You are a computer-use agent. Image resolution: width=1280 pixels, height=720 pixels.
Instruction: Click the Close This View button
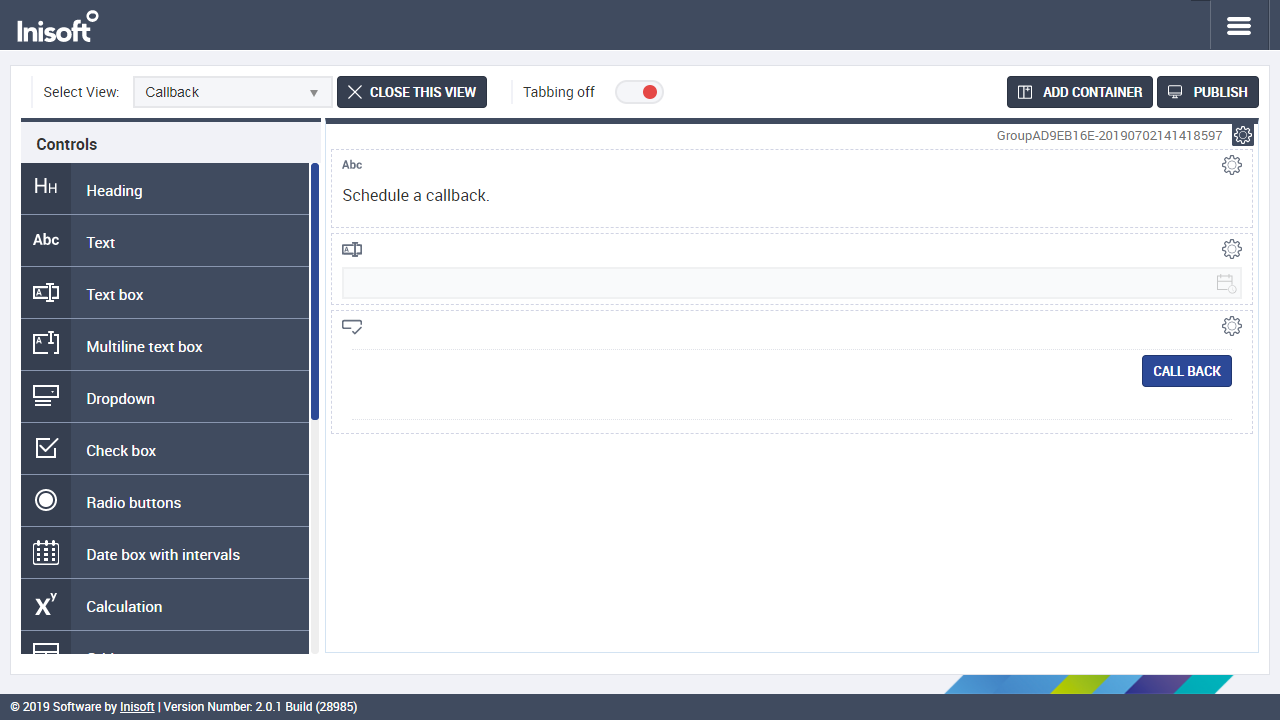tap(412, 92)
